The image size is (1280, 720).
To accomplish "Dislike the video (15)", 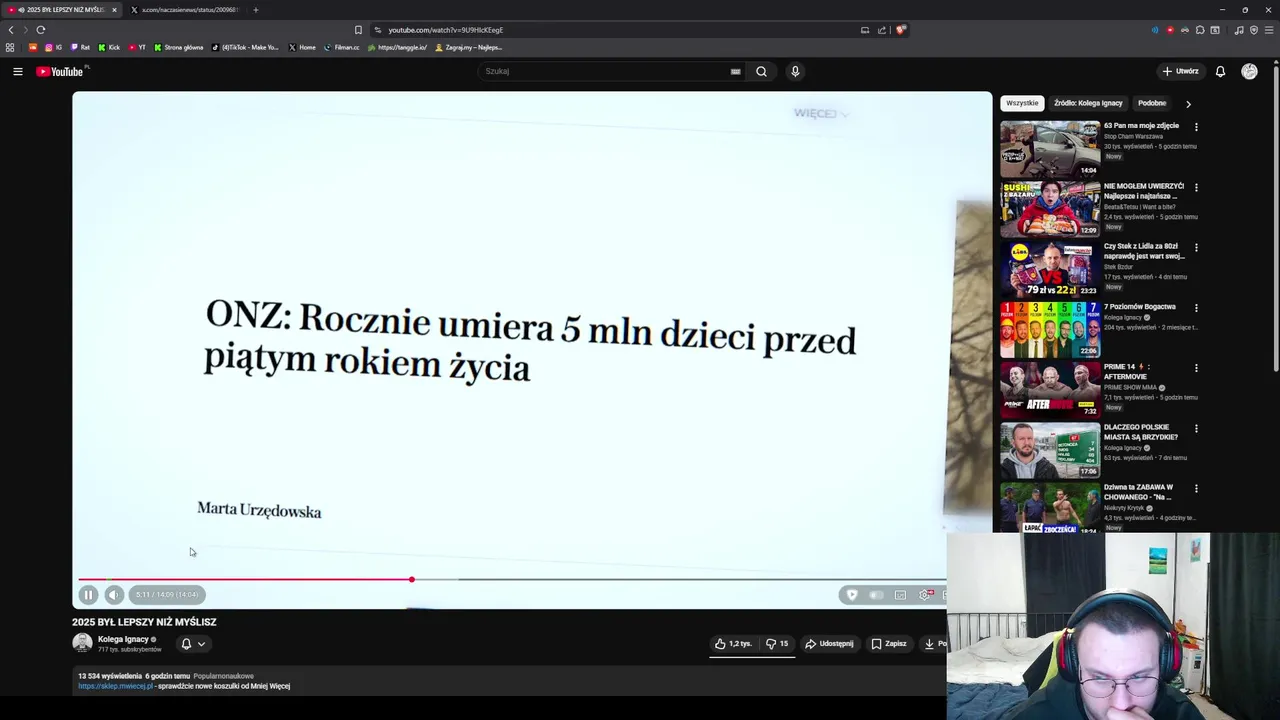I will [777, 644].
